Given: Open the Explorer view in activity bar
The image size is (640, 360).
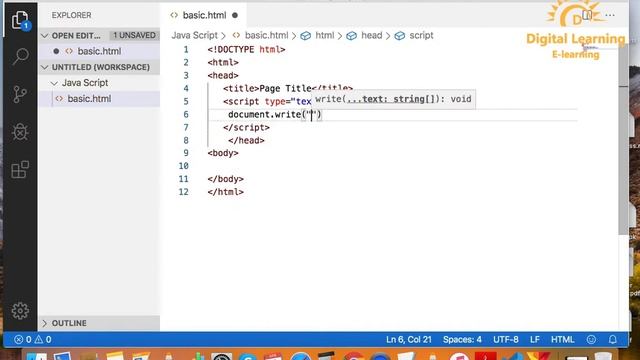Looking at the screenshot, I should pos(20,20).
